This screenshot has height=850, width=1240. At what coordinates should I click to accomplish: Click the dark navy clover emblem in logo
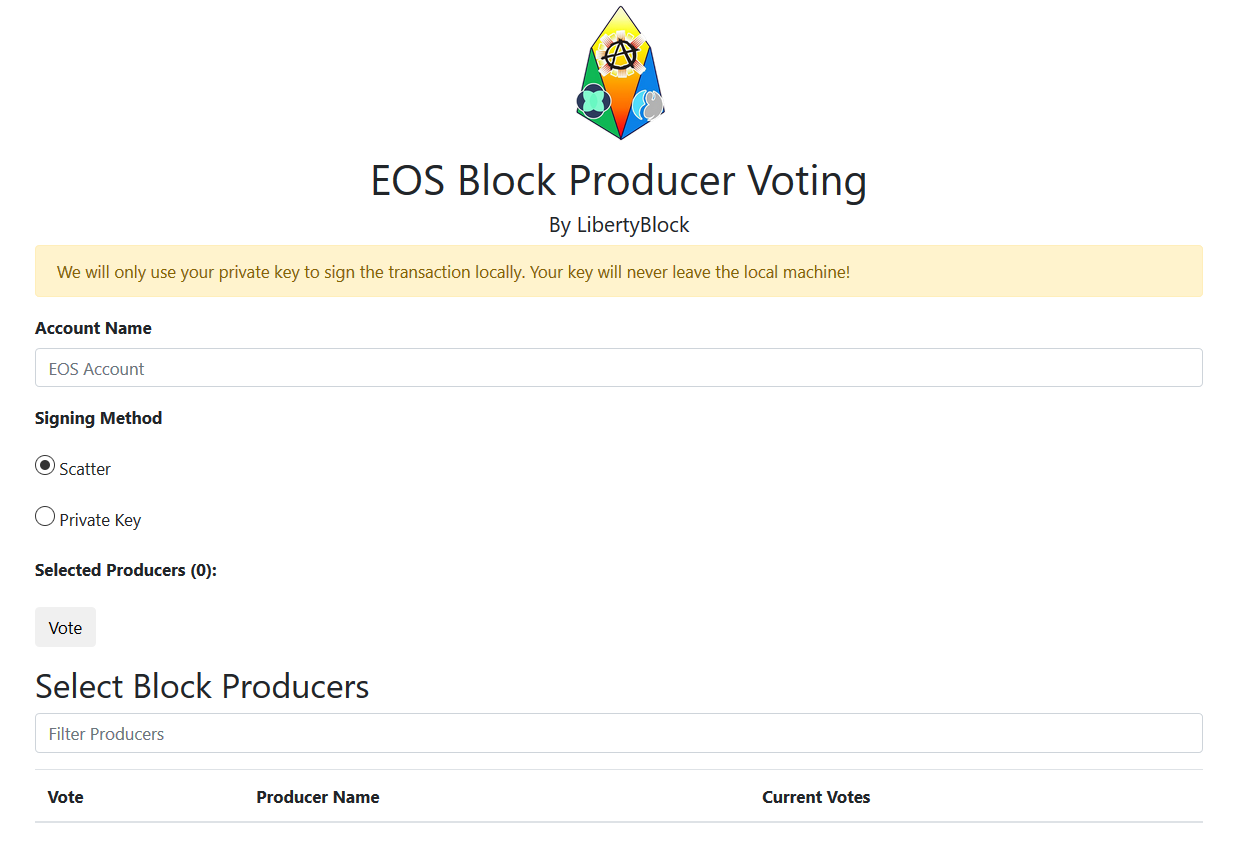click(592, 101)
